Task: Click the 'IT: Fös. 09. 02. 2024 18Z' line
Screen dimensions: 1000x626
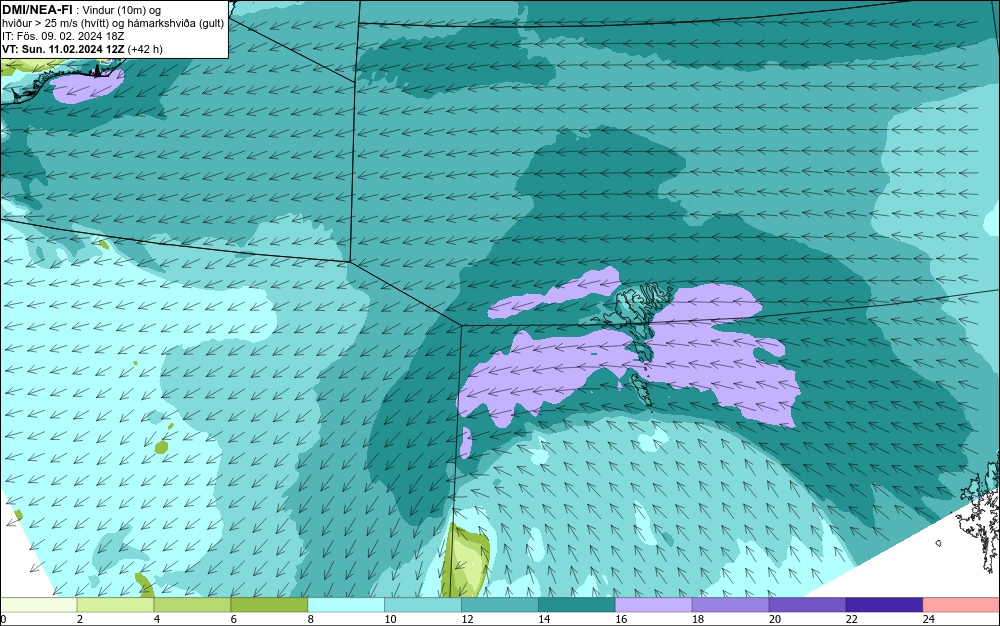Action: (x=63, y=36)
